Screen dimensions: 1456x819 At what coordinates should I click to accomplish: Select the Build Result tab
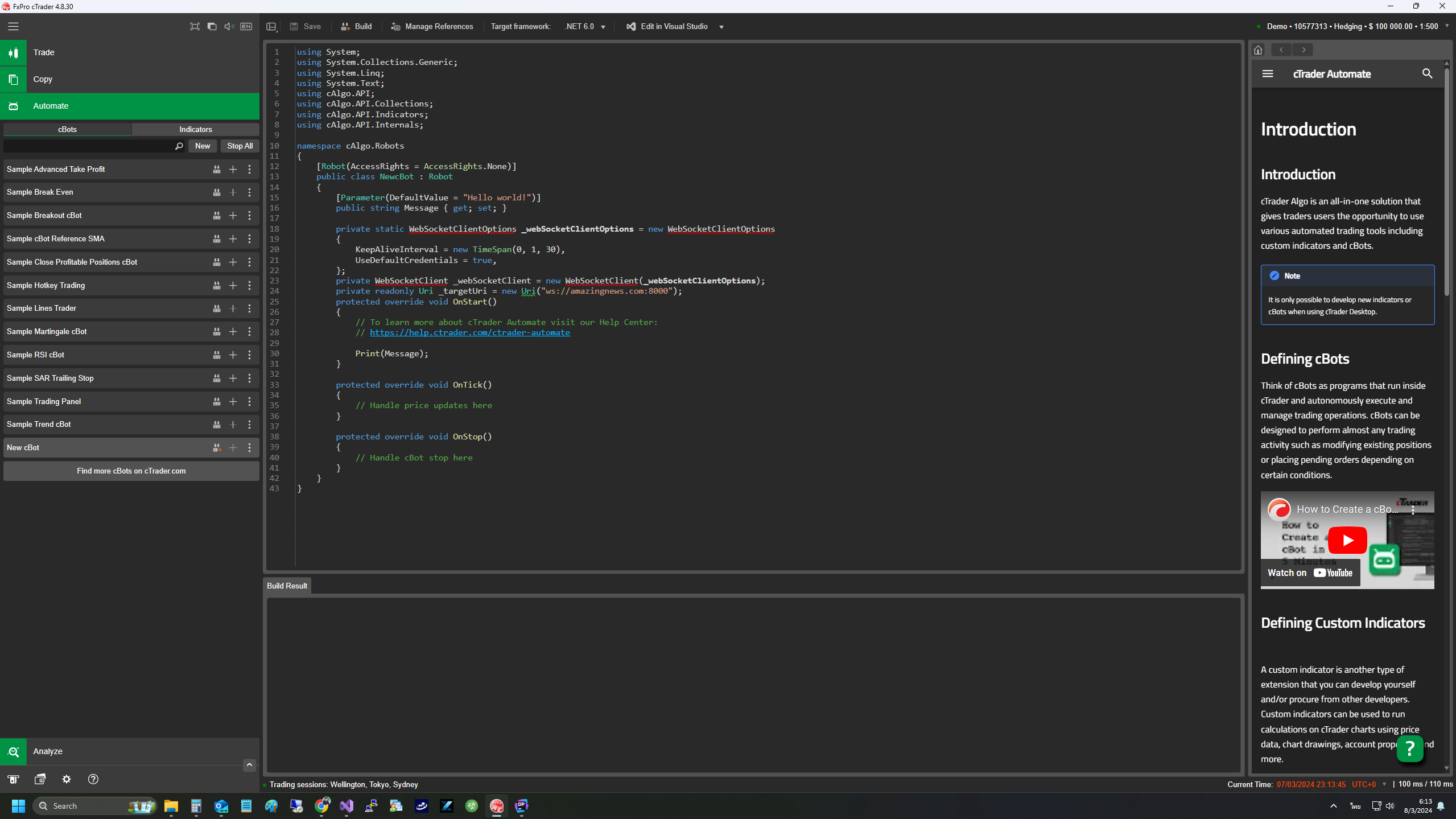(x=287, y=586)
